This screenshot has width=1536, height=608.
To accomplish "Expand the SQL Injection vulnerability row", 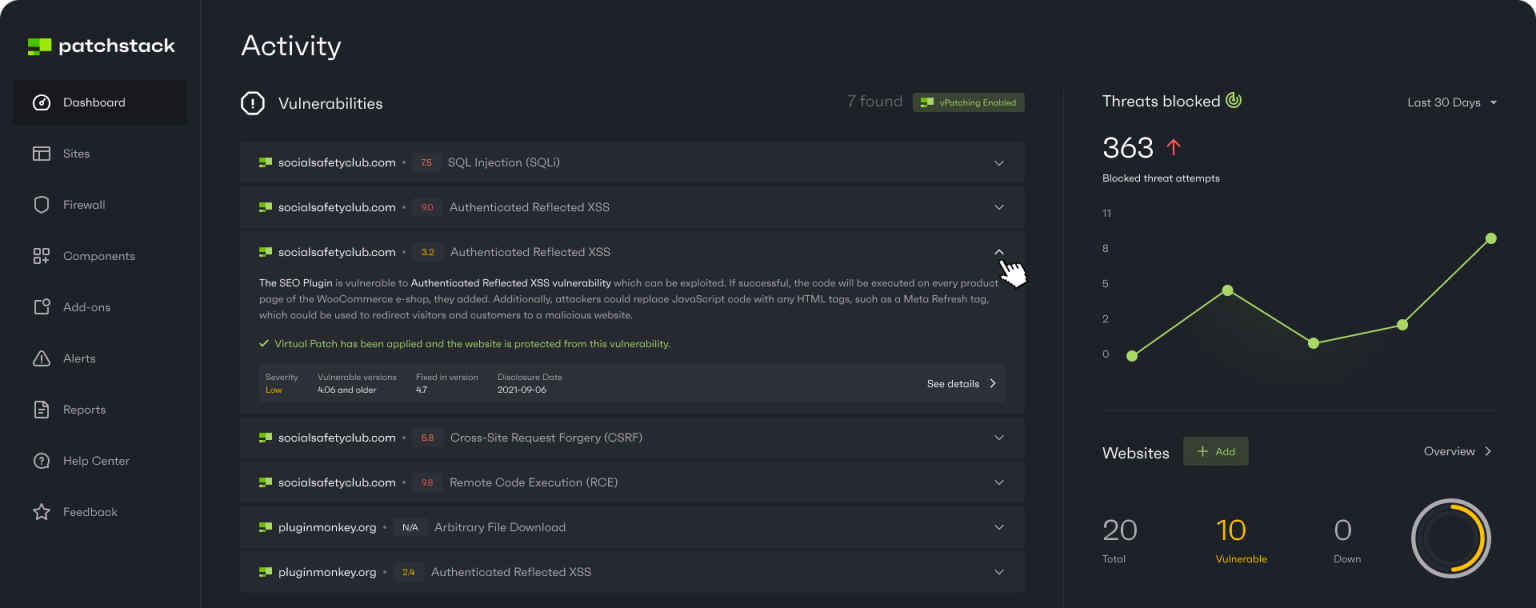I will tap(998, 162).
